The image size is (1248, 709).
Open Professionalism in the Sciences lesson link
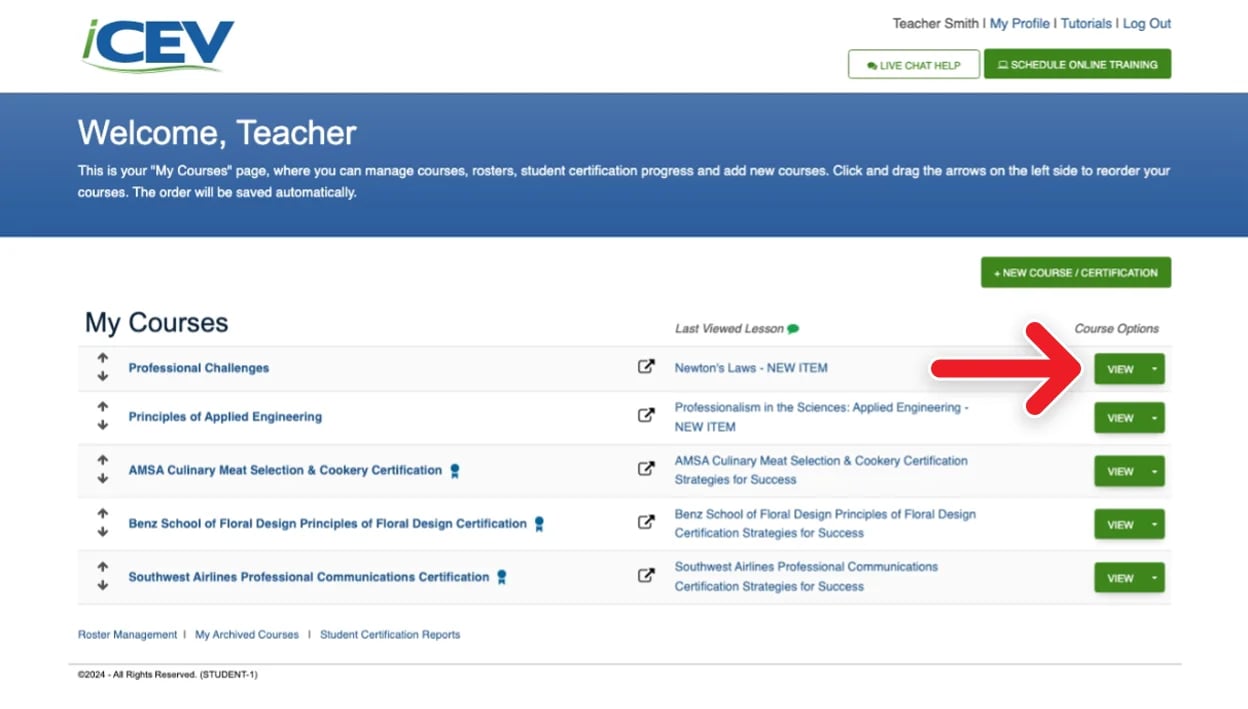click(822, 417)
